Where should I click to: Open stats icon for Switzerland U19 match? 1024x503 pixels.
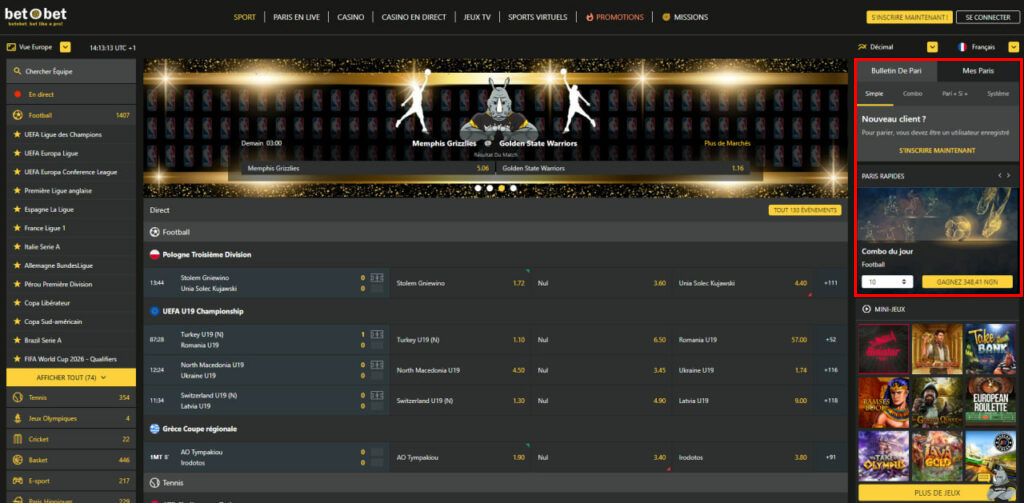(x=376, y=395)
